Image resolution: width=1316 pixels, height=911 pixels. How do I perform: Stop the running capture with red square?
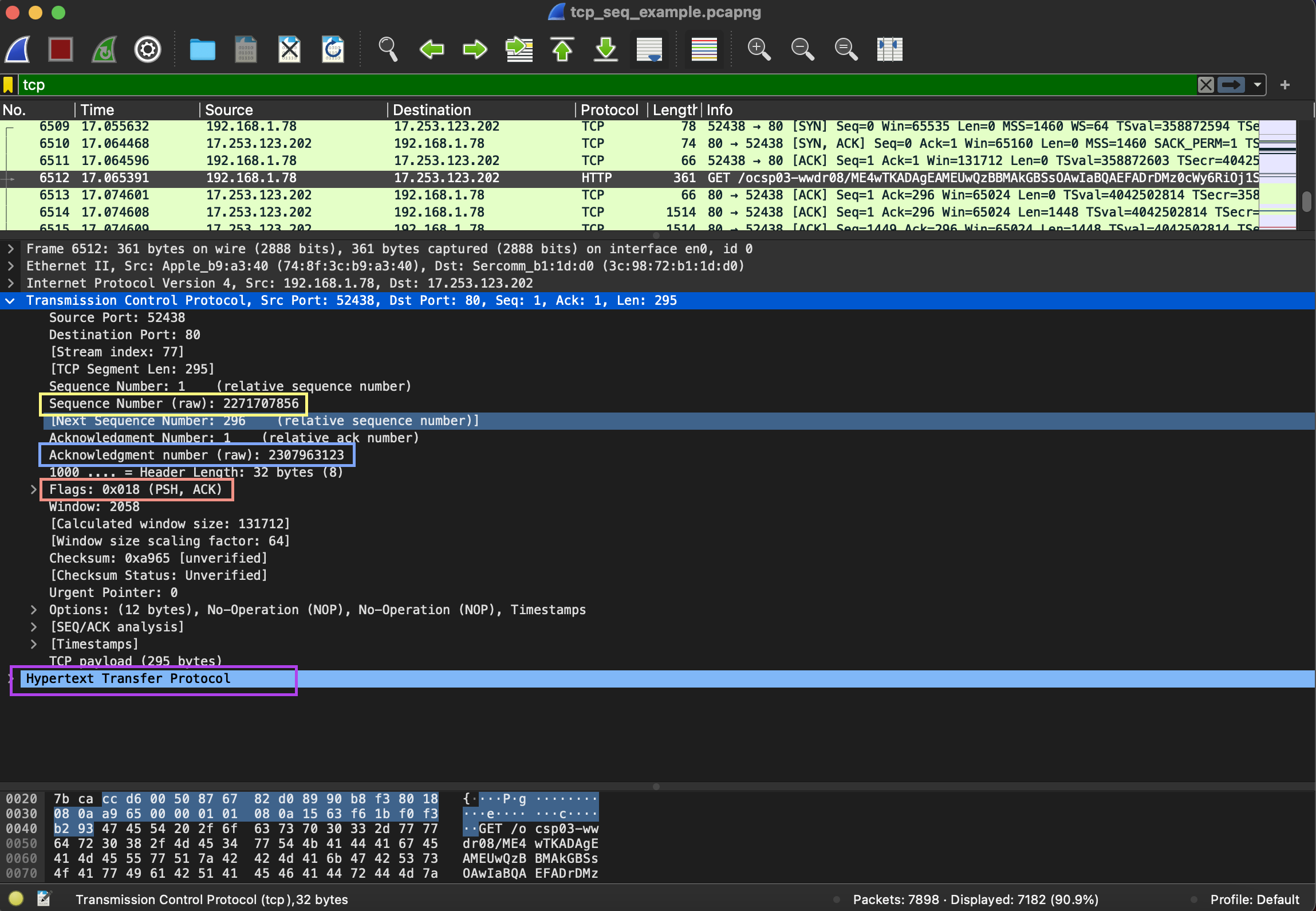[61, 50]
